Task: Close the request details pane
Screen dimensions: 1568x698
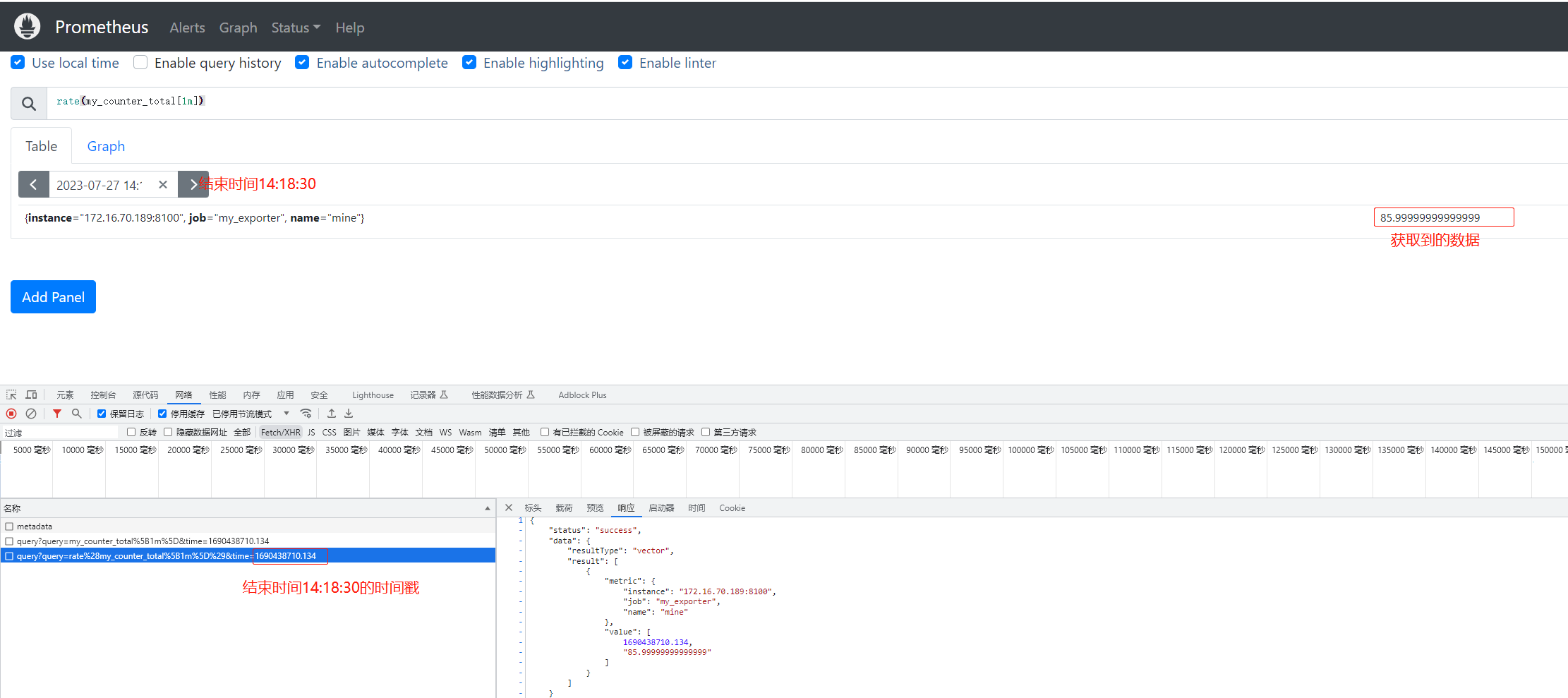Action: [x=509, y=507]
